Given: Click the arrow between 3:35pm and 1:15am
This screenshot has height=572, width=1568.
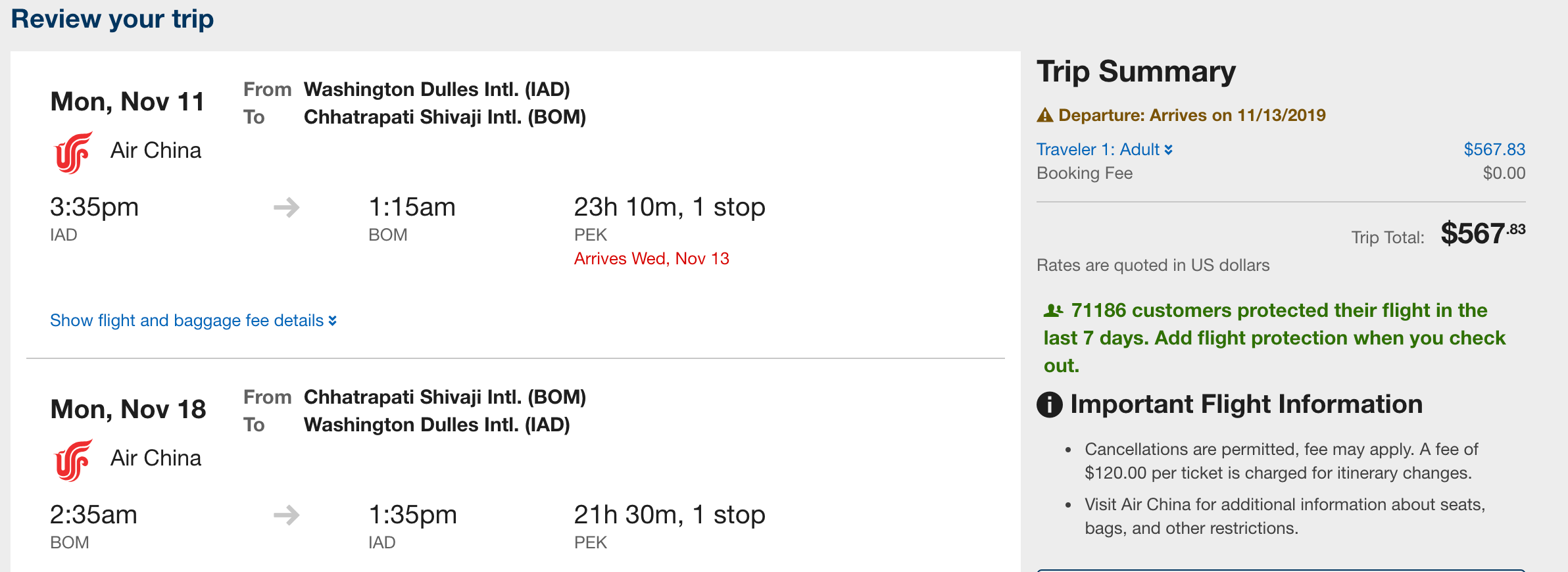Looking at the screenshot, I should pos(286,208).
